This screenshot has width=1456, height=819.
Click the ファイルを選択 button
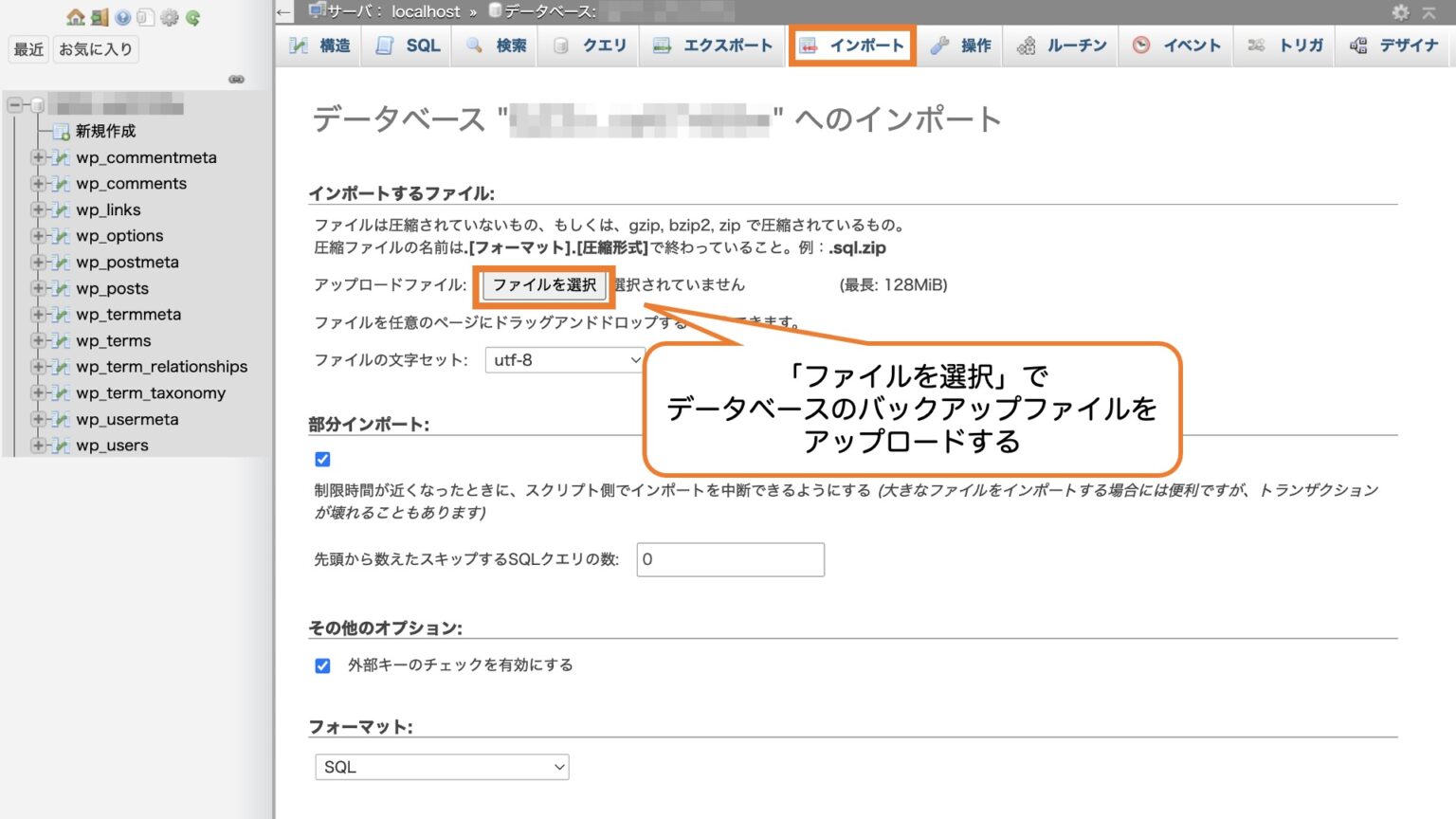point(544,285)
